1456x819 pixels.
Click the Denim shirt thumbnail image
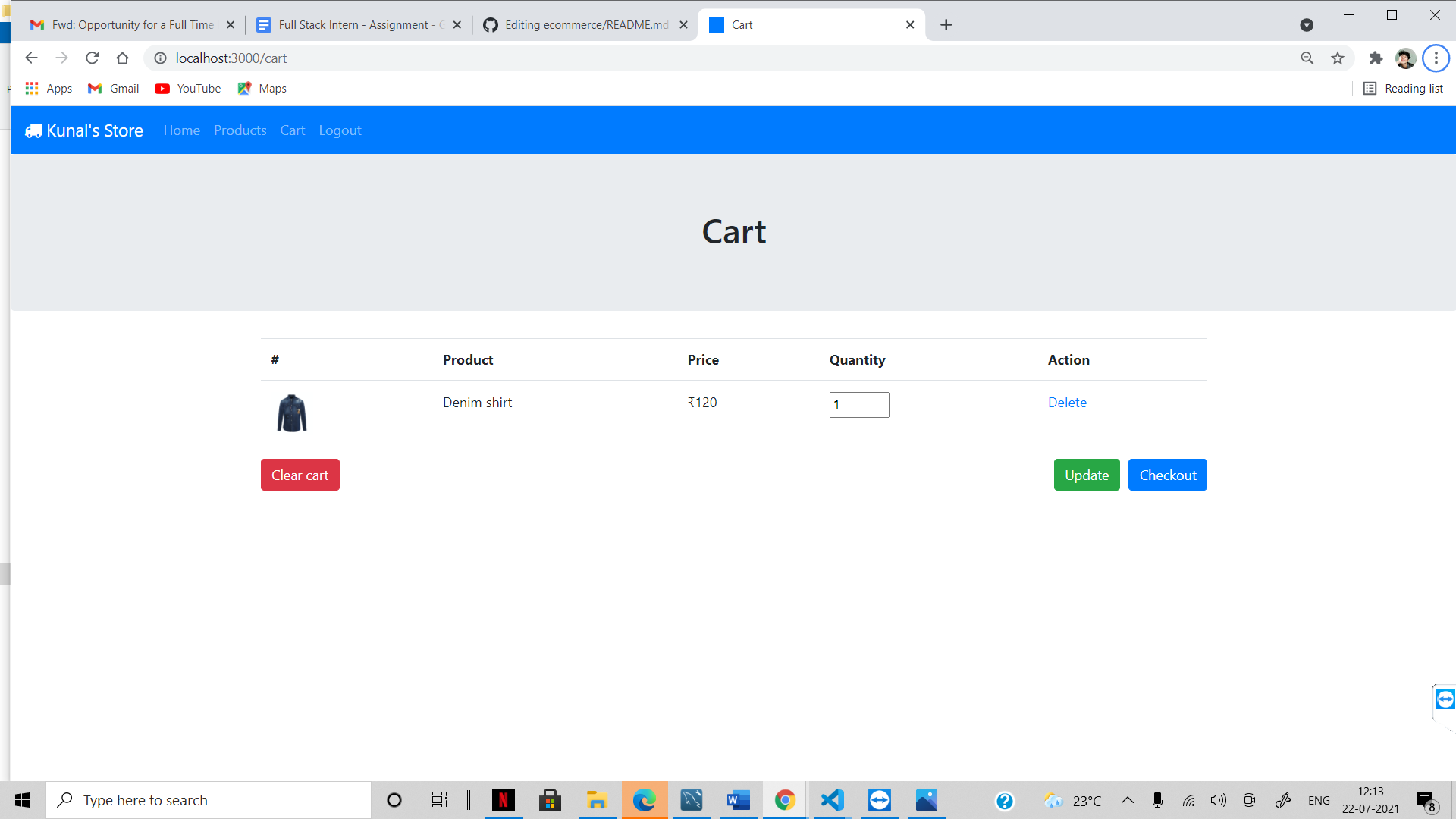292,413
